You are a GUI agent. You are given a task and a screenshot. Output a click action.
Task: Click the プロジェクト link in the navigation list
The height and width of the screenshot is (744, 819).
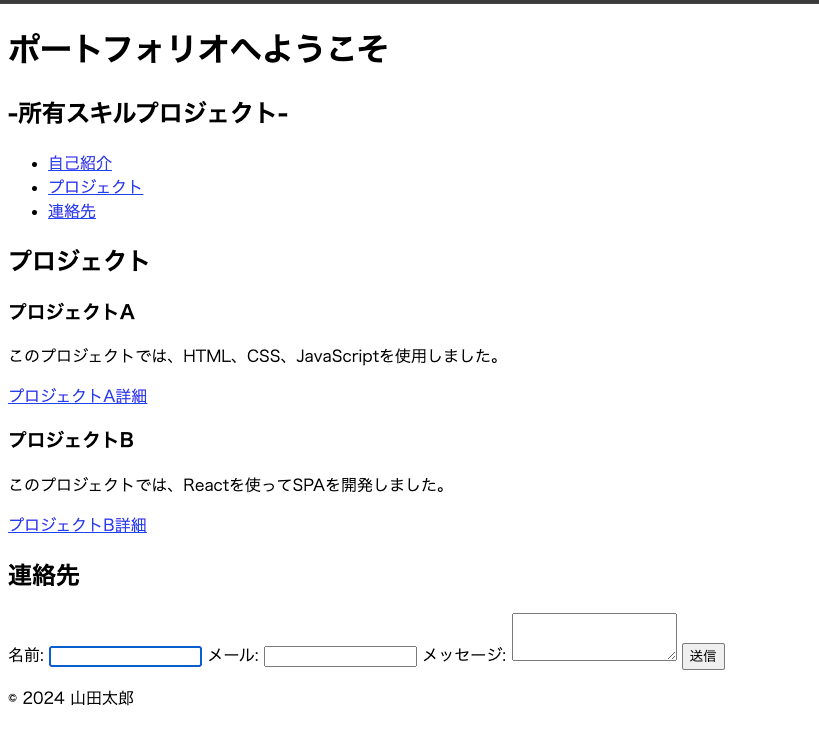point(95,187)
